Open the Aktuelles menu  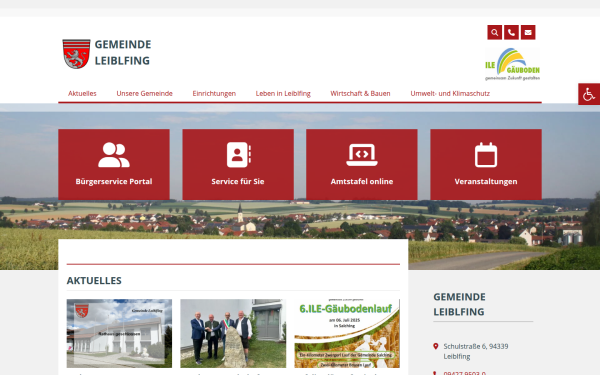[x=82, y=93]
